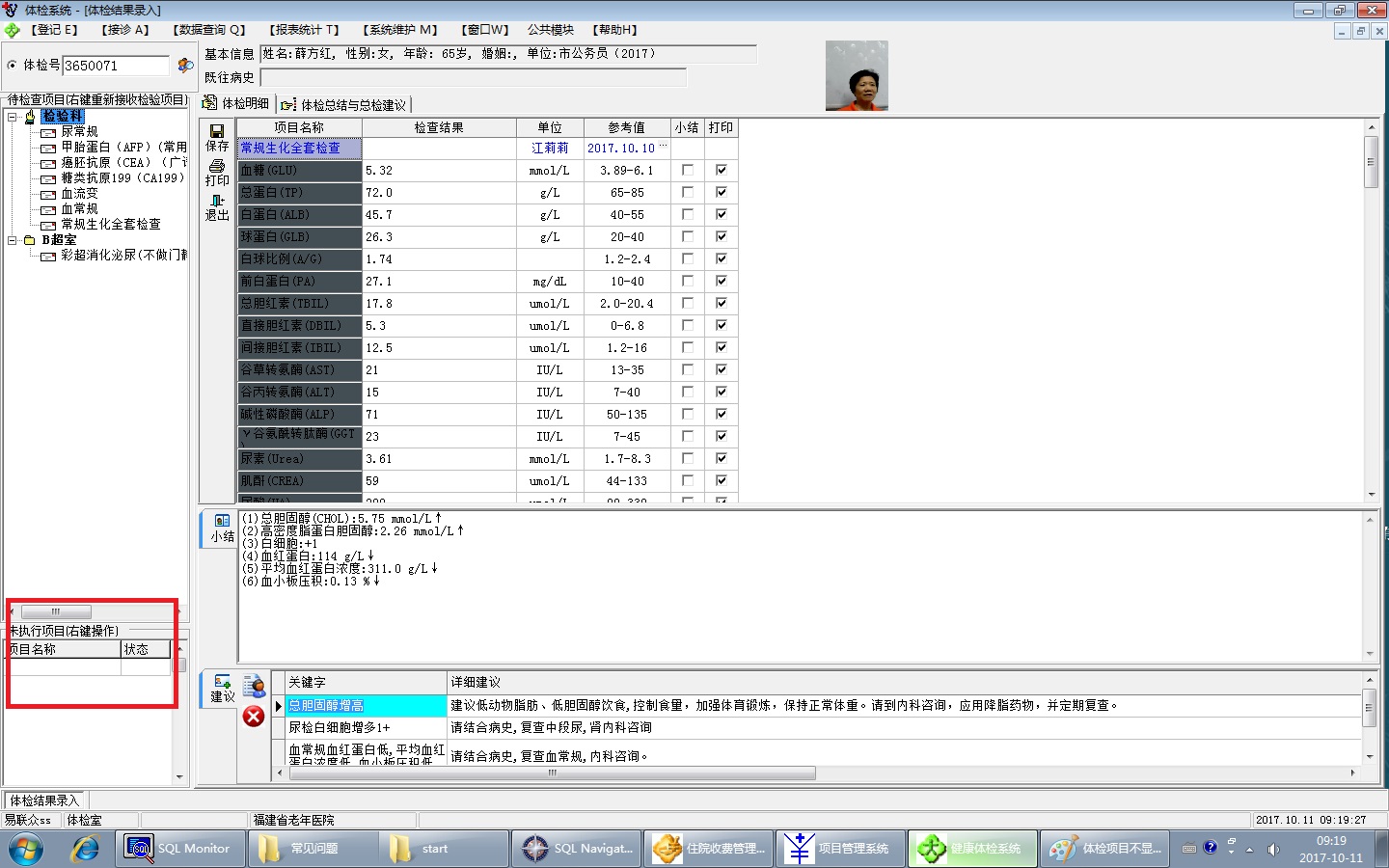Select 尿常规 in the item tree
The height and width of the screenshot is (868, 1389).
click(x=79, y=131)
